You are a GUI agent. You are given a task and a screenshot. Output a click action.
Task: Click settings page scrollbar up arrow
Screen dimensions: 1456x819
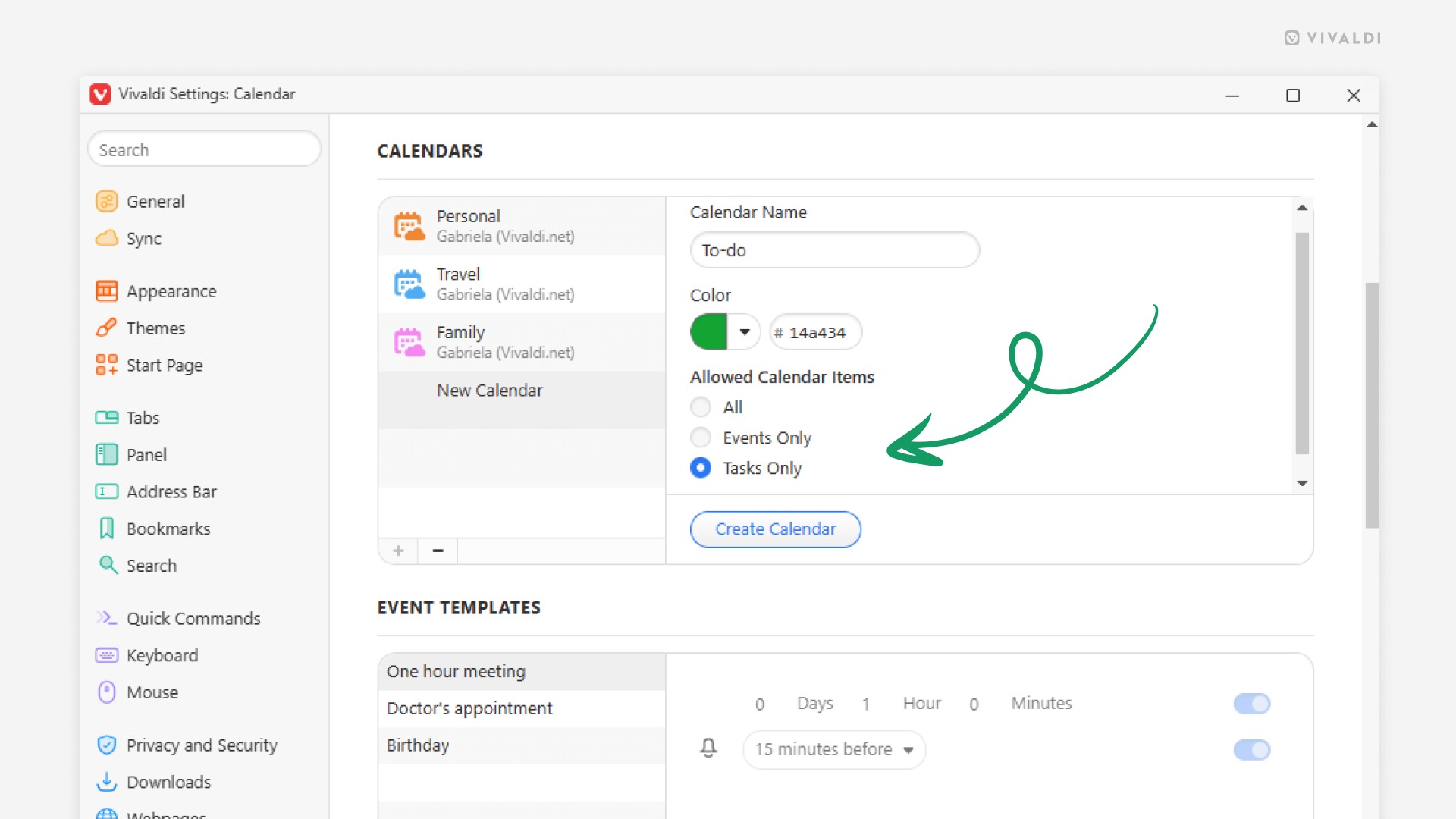[1372, 124]
